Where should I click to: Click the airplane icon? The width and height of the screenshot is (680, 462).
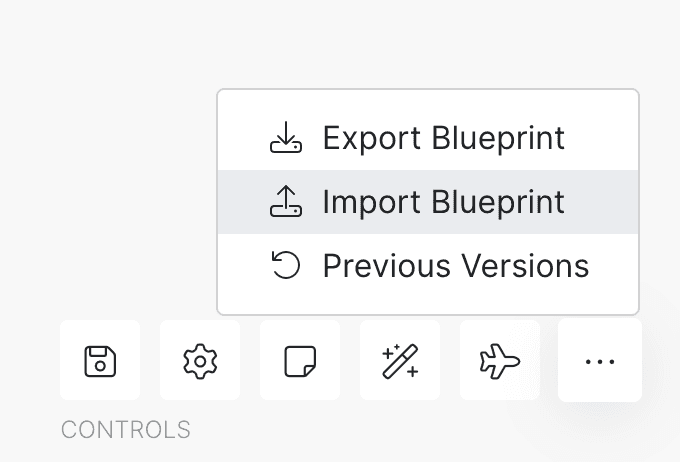(x=500, y=361)
